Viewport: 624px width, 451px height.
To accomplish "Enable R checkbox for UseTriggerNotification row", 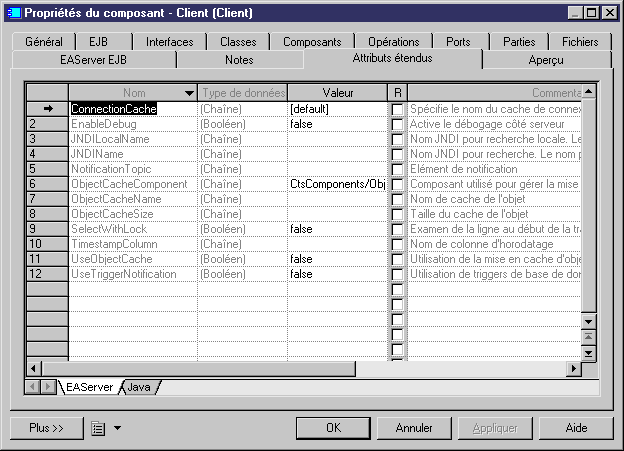I will pos(397,274).
